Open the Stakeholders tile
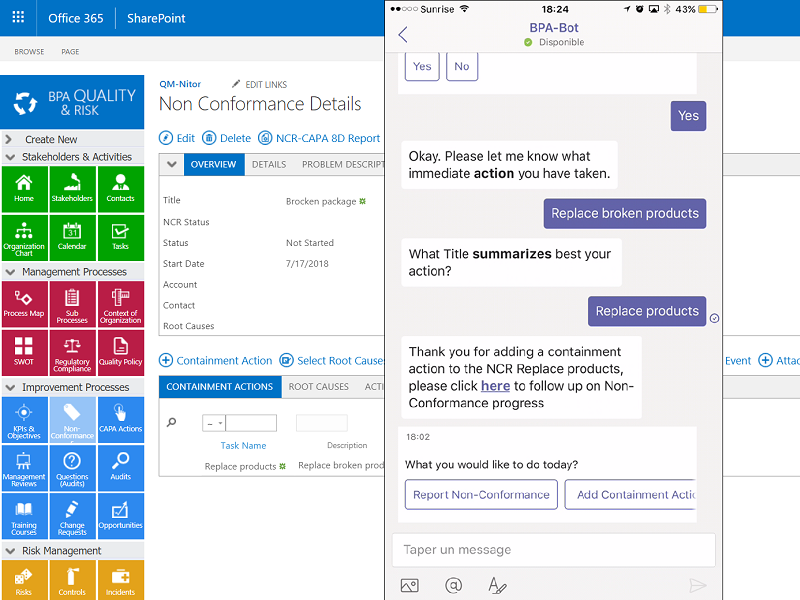Viewport: 800px width, 600px height. (72, 189)
